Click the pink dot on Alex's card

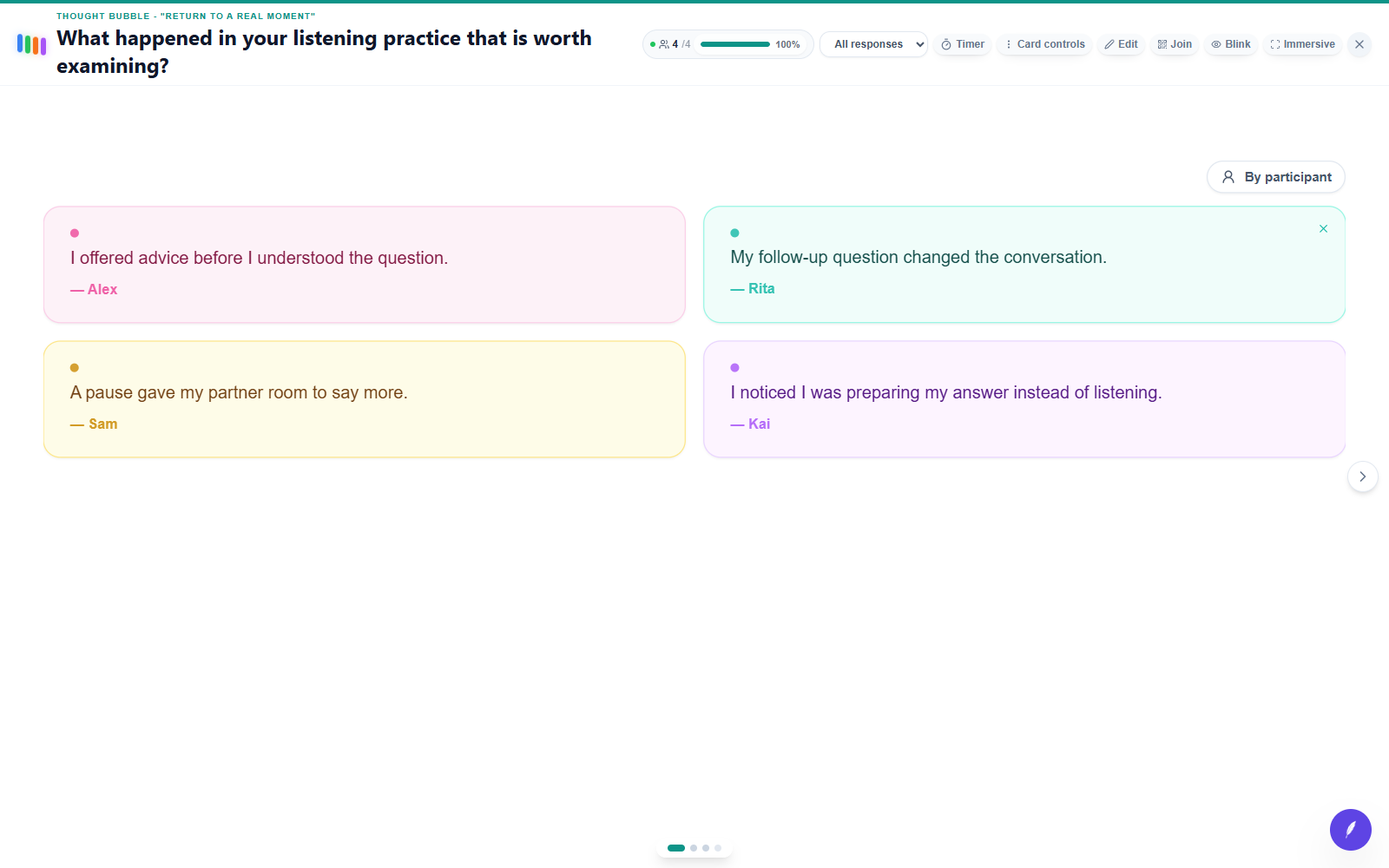[75, 233]
